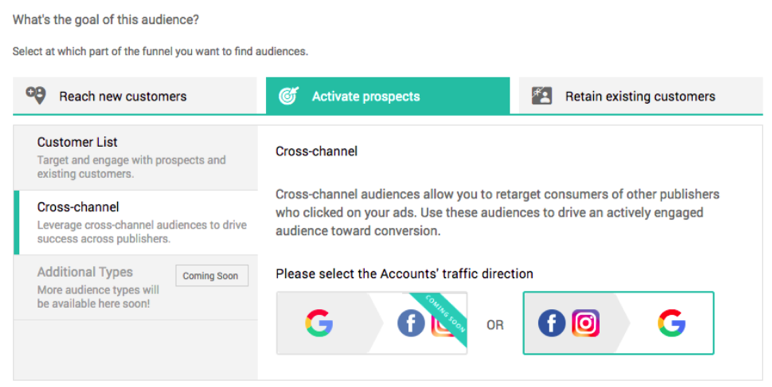Open the Reach new customers tab

pyautogui.click(x=135, y=96)
